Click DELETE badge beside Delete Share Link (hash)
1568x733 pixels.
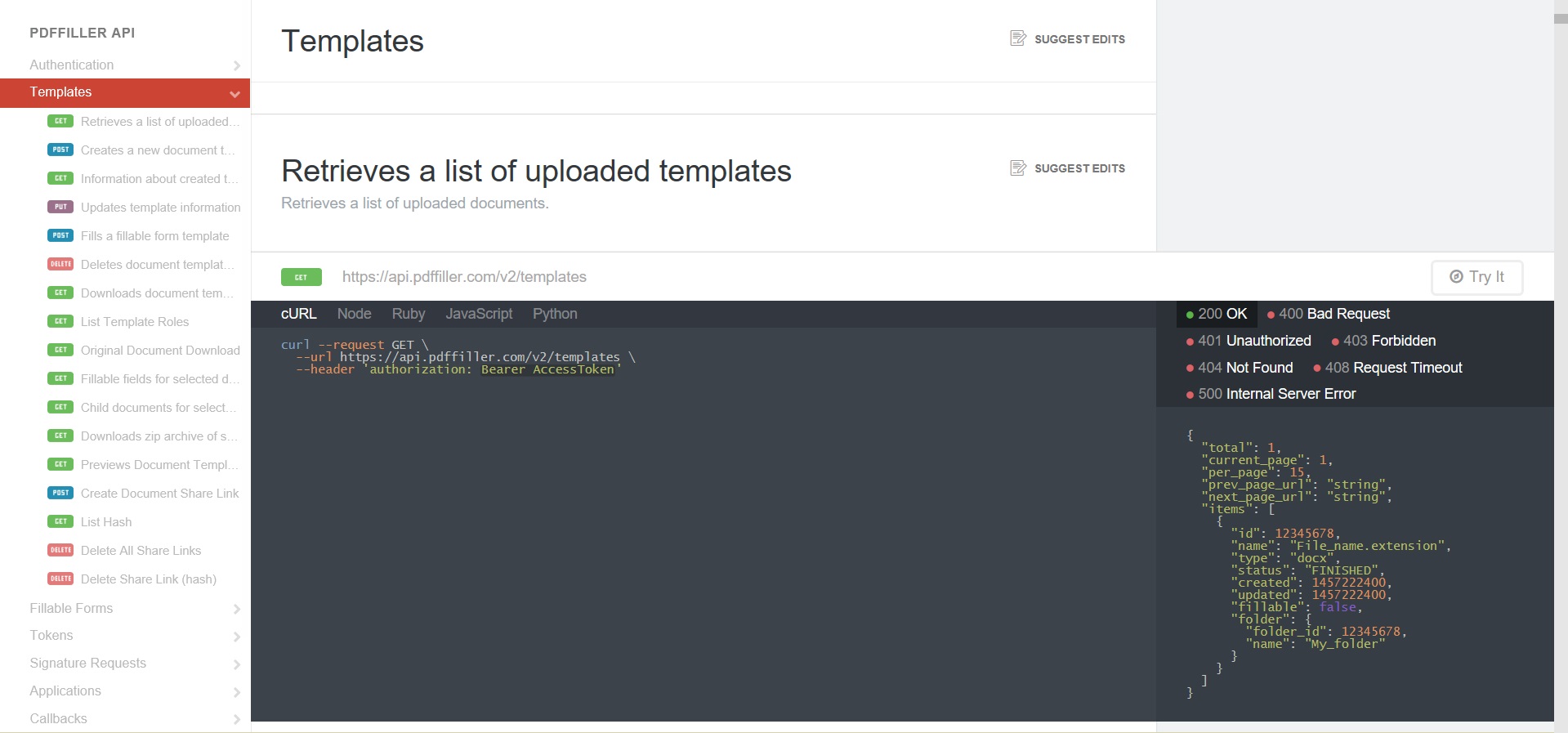point(60,579)
